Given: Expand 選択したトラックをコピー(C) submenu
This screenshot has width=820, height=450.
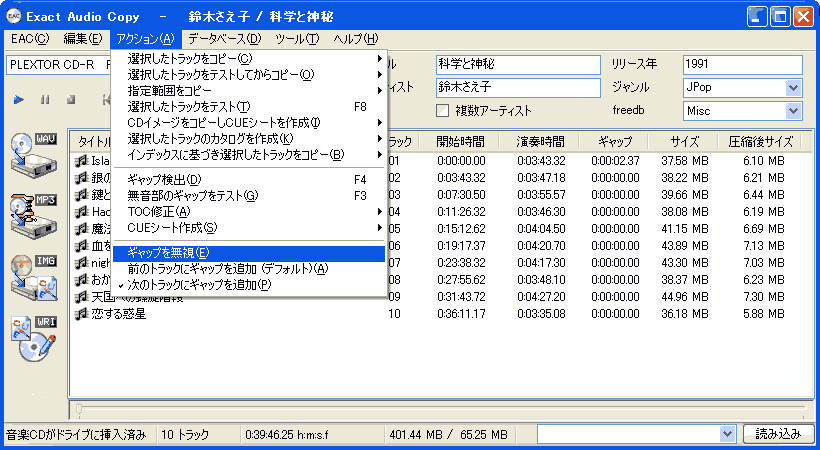Looking at the screenshot, I should (x=249, y=59).
